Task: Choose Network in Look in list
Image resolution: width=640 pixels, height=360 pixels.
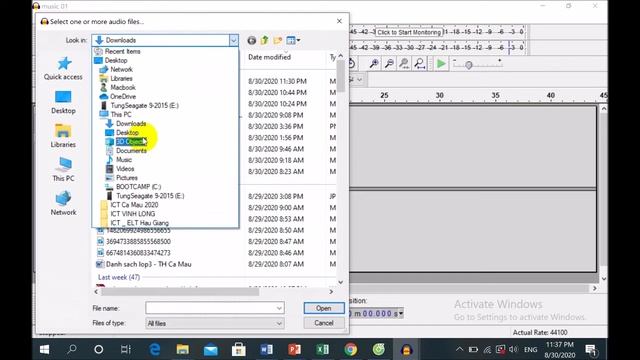Action: pos(121,69)
